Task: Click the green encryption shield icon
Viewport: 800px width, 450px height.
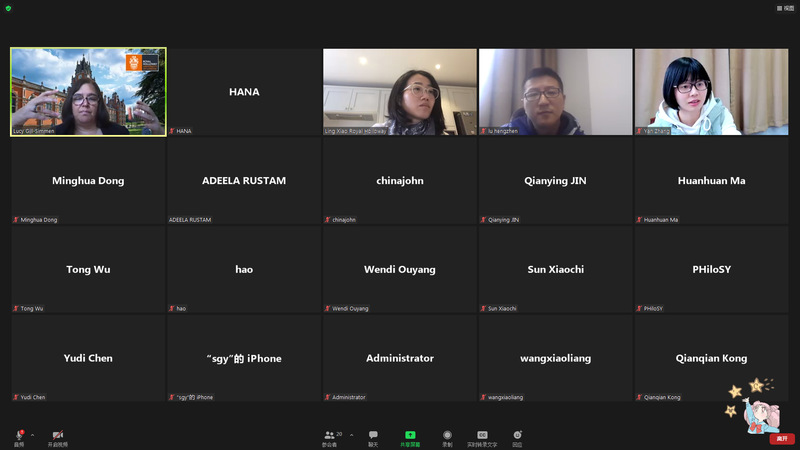Action: (9, 8)
